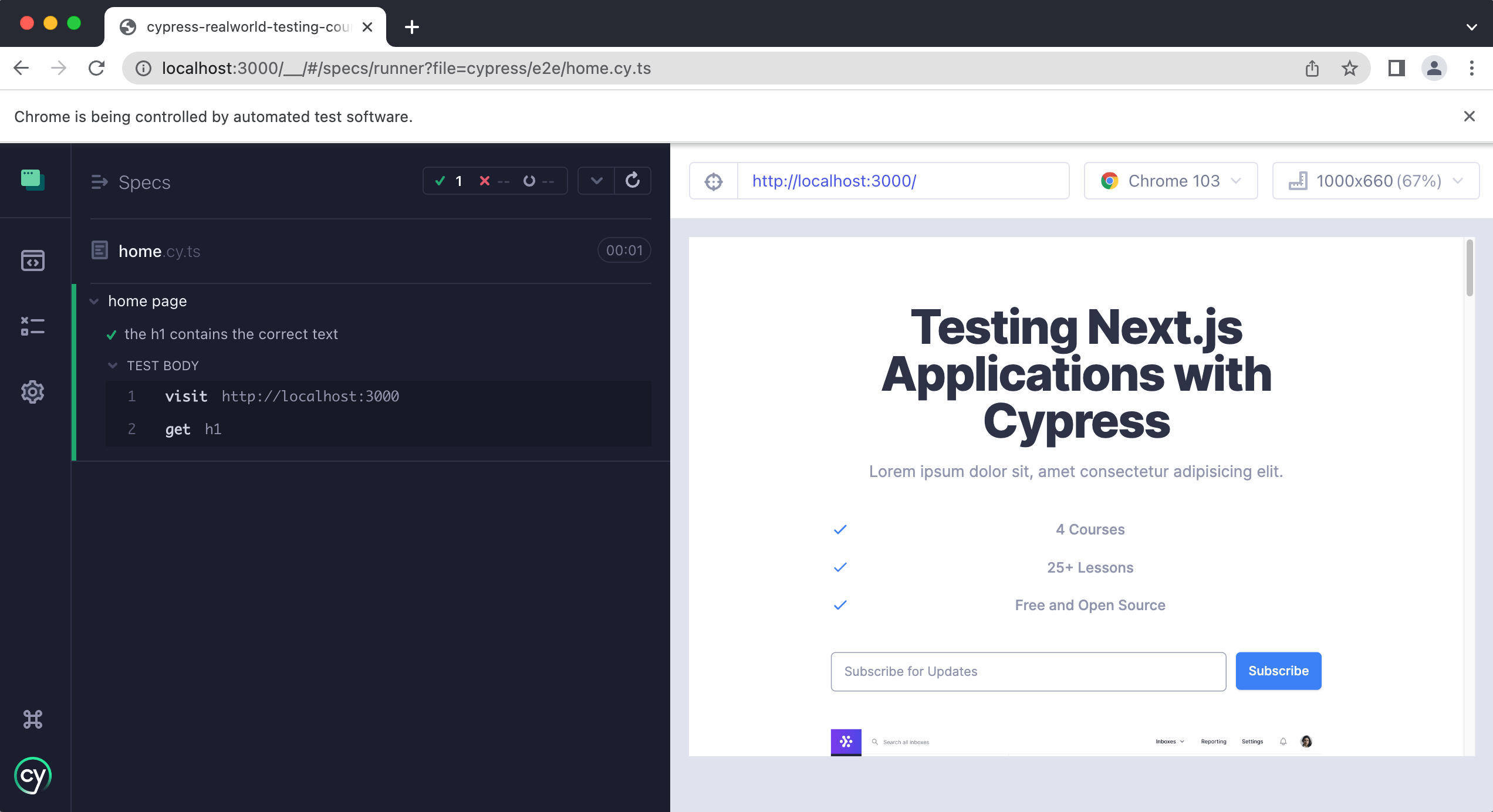Click the keyboard shortcuts icon bottom-left
1493x812 pixels.
33,719
